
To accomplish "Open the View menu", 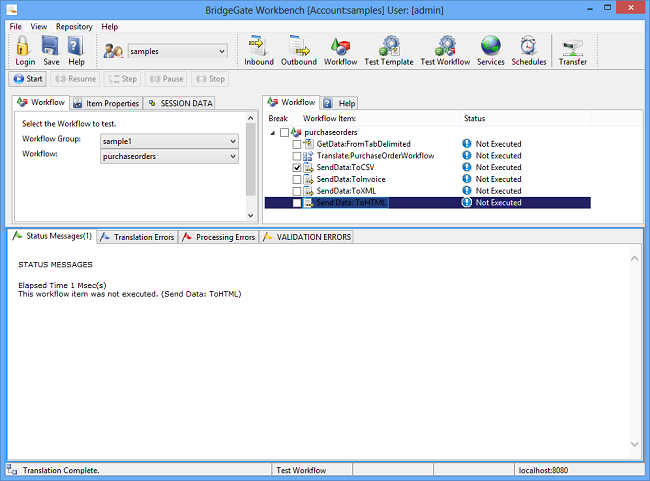I will pos(39,27).
